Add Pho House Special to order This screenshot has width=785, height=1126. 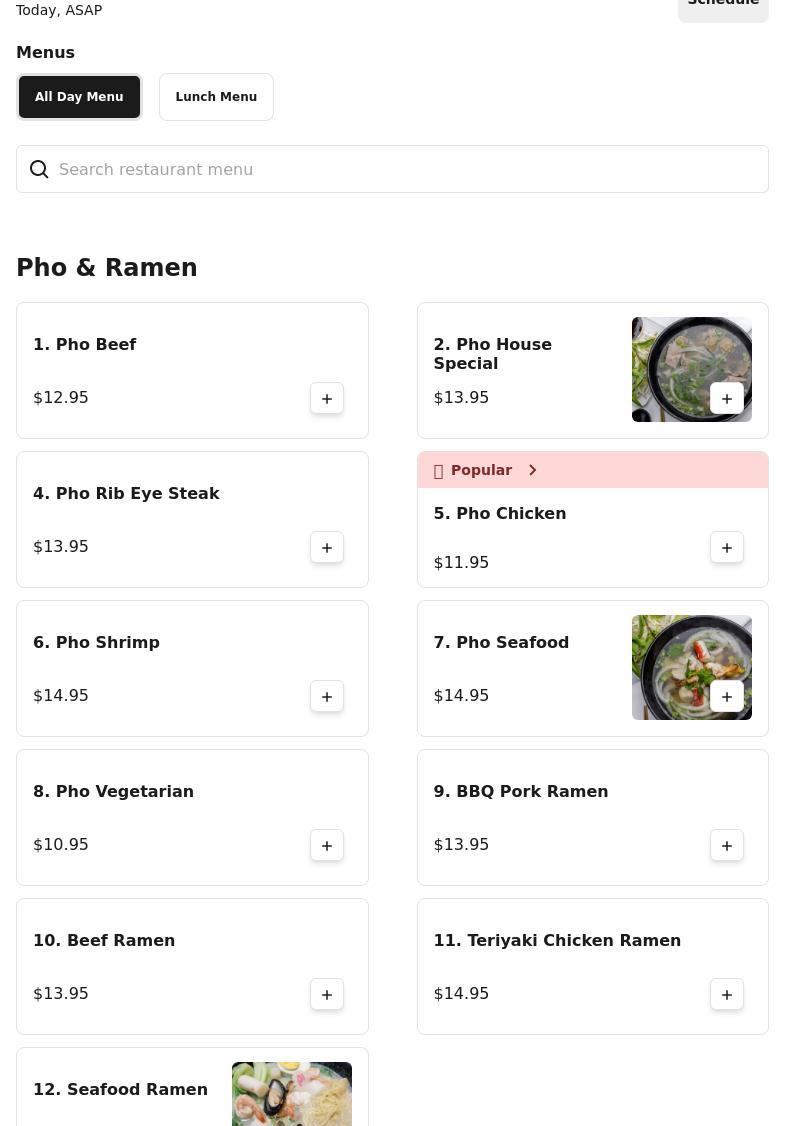point(727,398)
